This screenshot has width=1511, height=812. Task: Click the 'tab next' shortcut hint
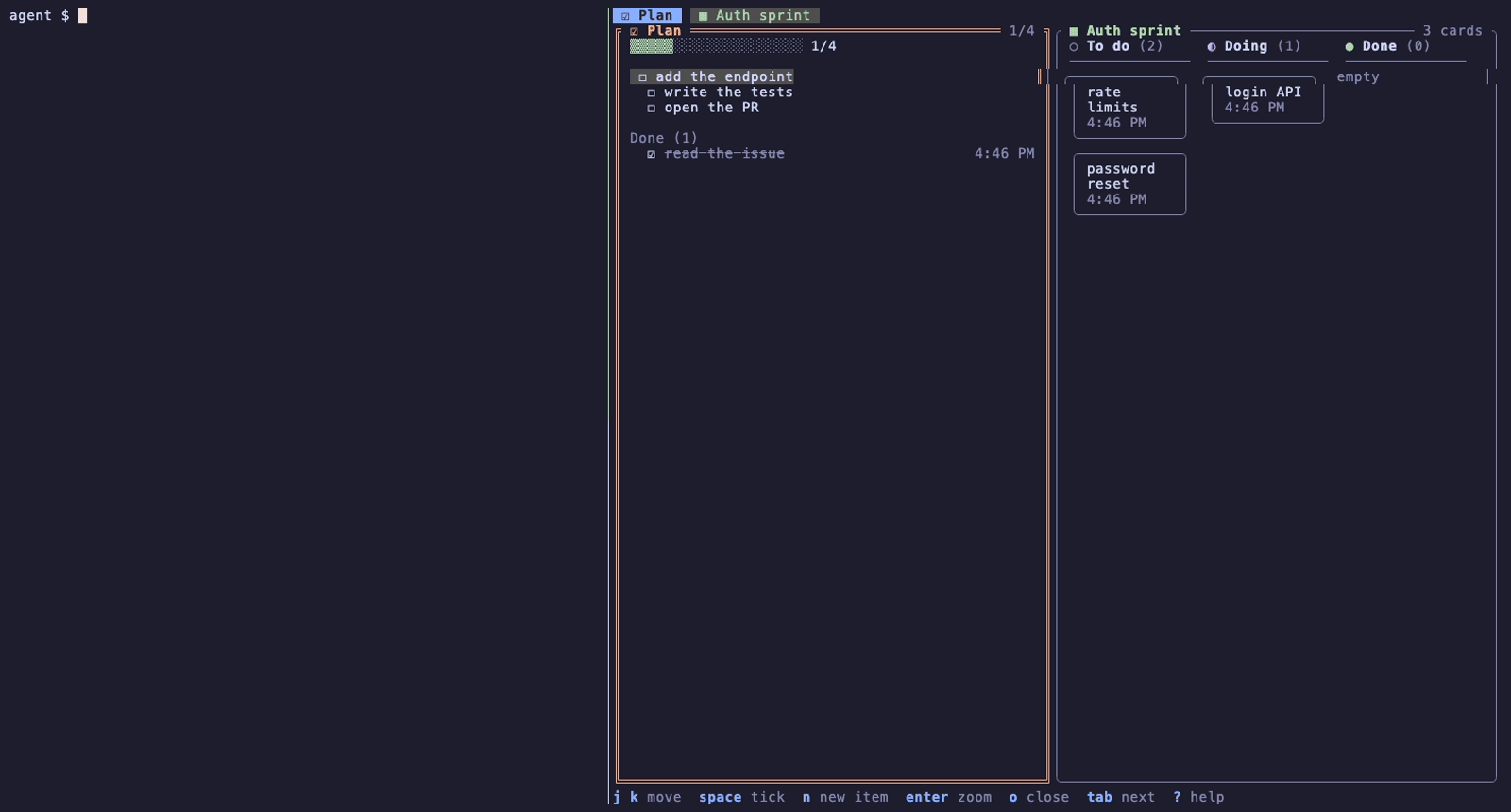pos(1121,797)
